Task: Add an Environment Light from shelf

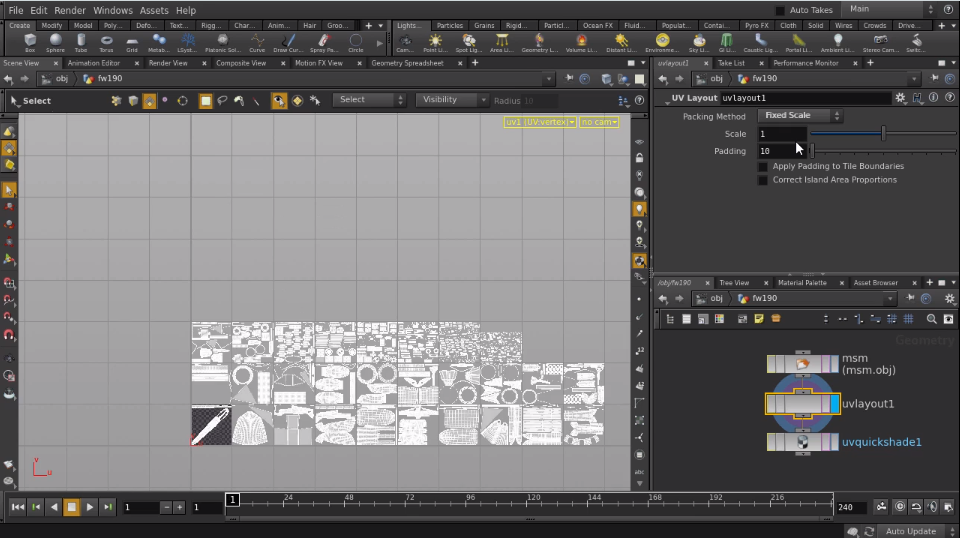Action: coord(662,43)
